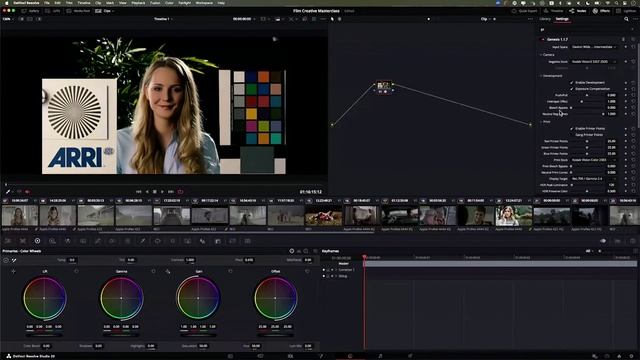Select the Primaries color wheels palette icon
Viewport: 640px width, 360px height.
click(37, 241)
